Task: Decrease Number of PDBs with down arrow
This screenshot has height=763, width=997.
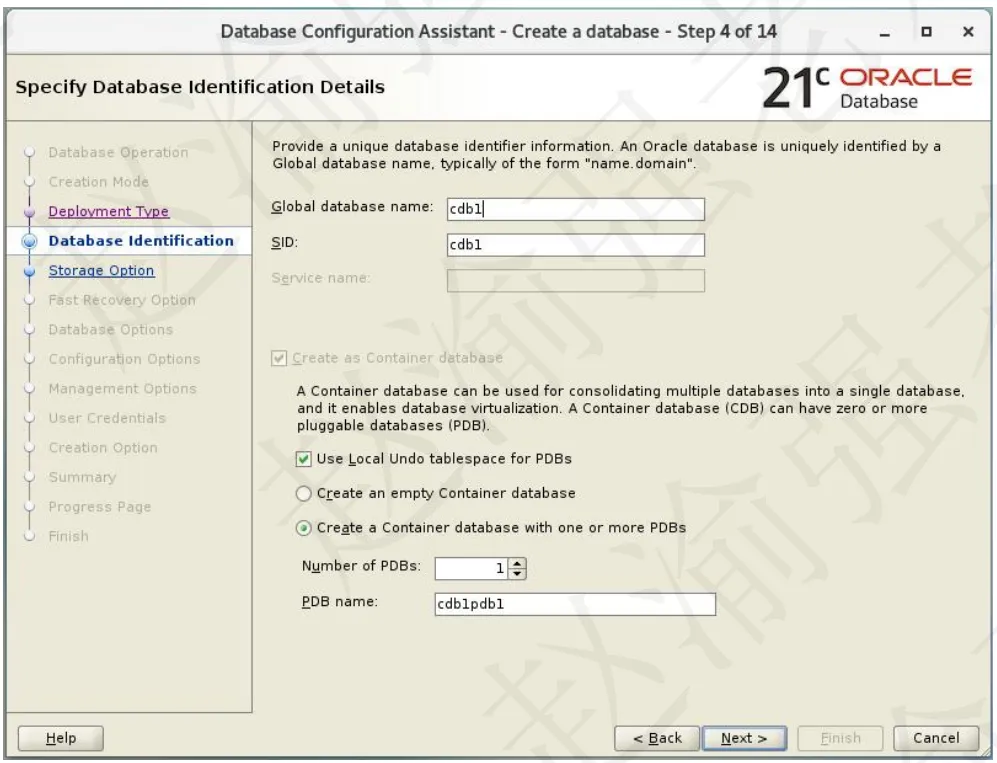Action: pyautogui.click(x=518, y=574)
